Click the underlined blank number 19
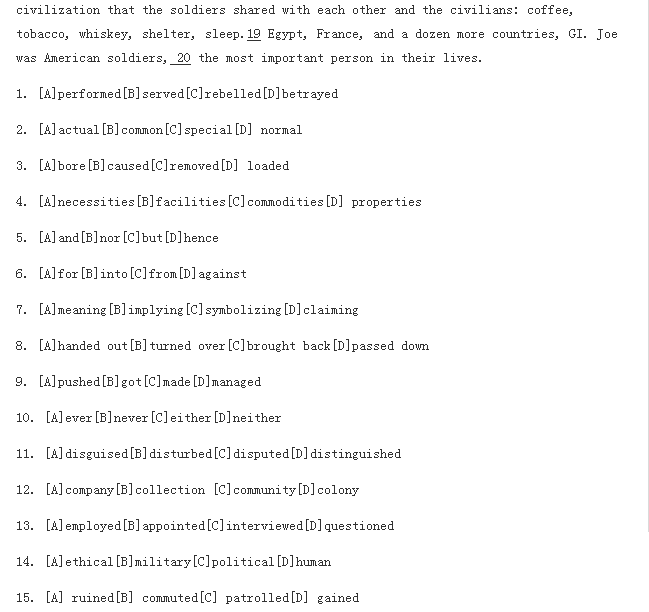Viewport: 649px width, 612px height. [254, 34]
